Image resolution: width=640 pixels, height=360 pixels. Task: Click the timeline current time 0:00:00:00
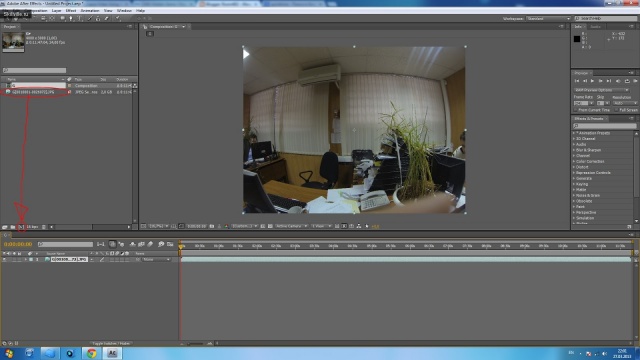[x=18, y=244]
